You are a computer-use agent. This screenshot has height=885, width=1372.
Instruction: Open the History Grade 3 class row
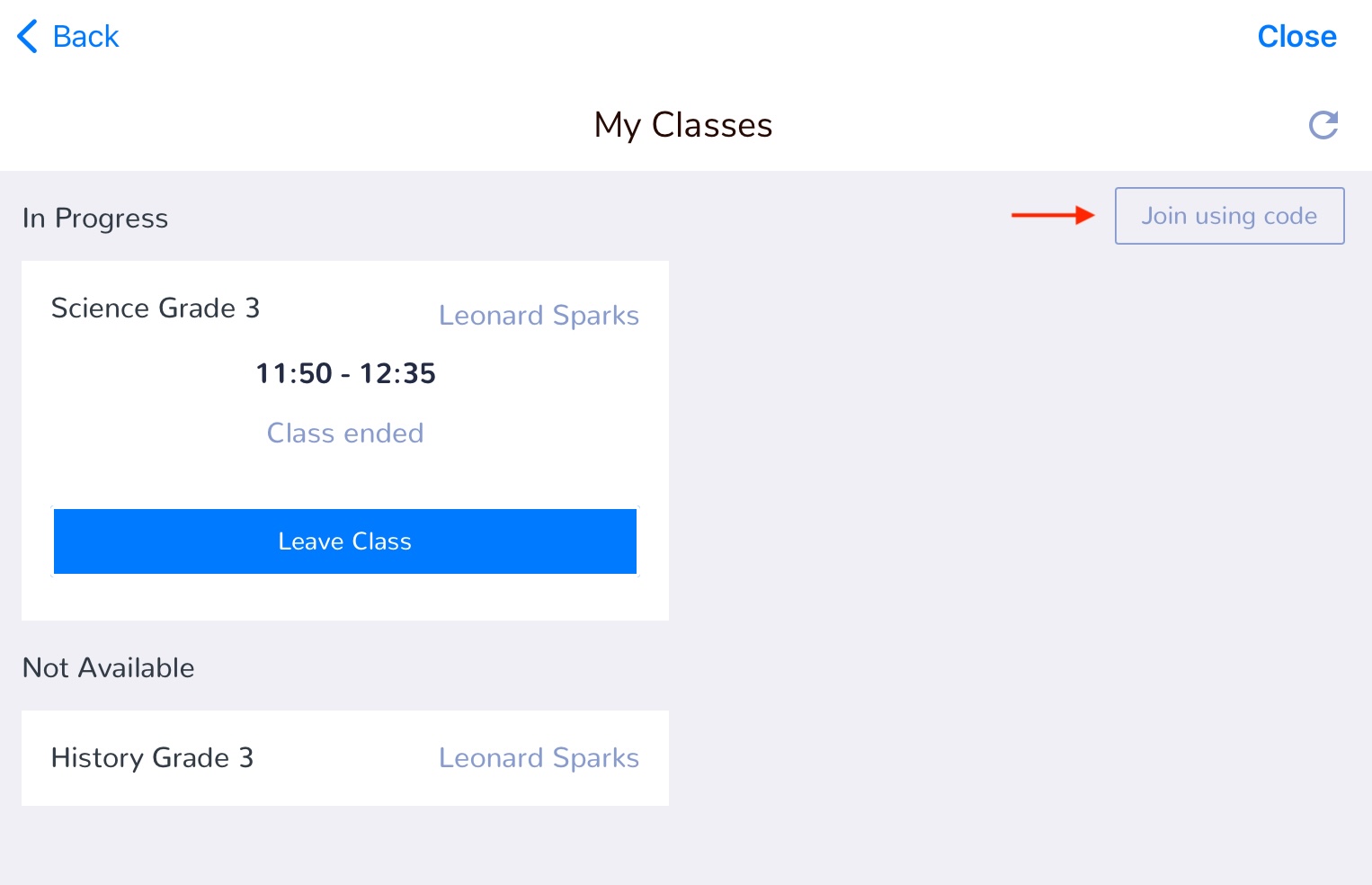(x=345, y=758)
